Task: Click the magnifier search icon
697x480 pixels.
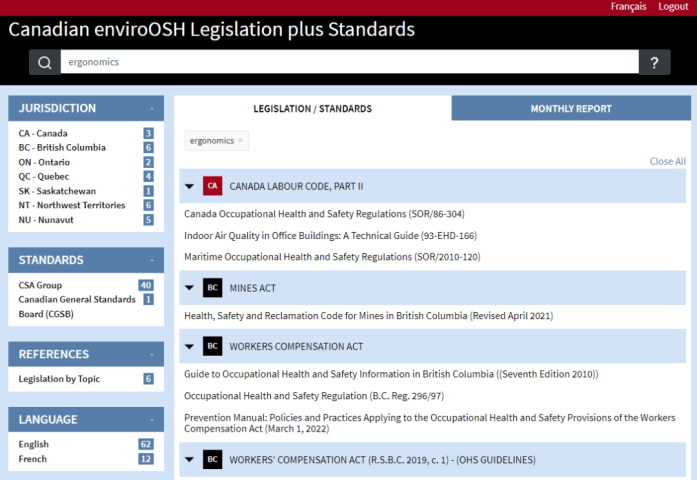Action: (44, 62)
